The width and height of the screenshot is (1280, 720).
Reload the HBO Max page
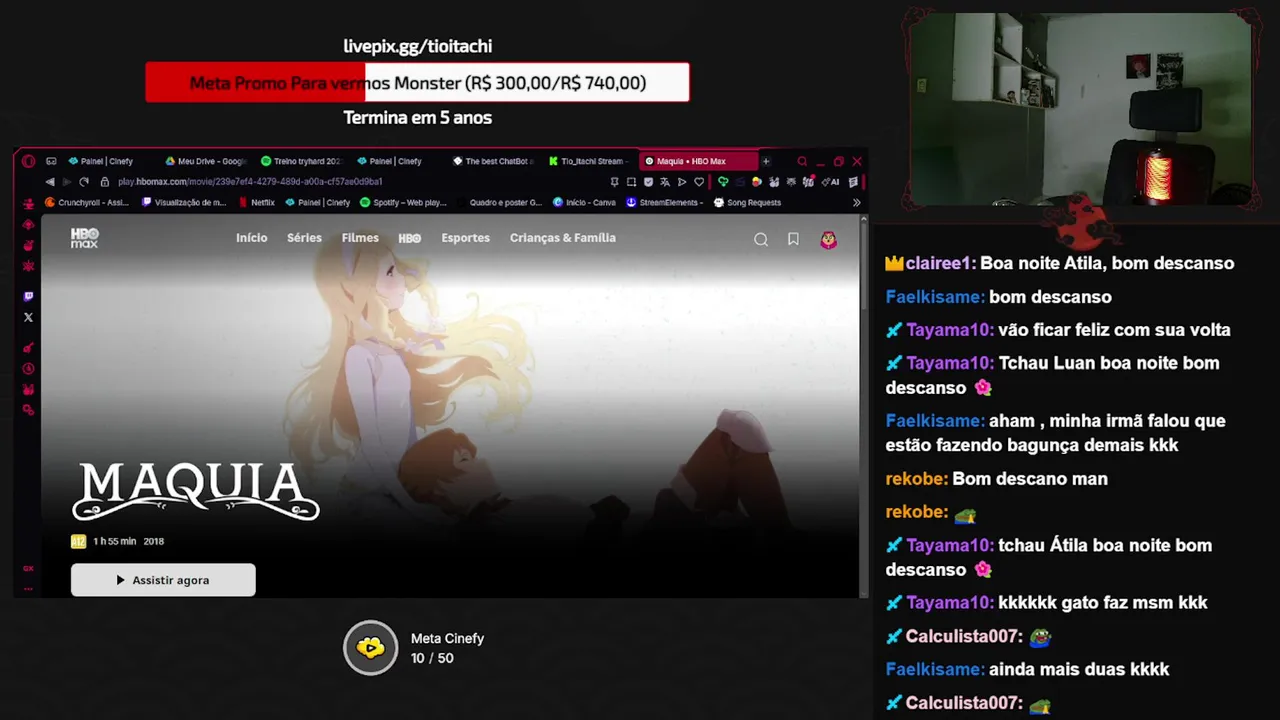coord(84,182)
